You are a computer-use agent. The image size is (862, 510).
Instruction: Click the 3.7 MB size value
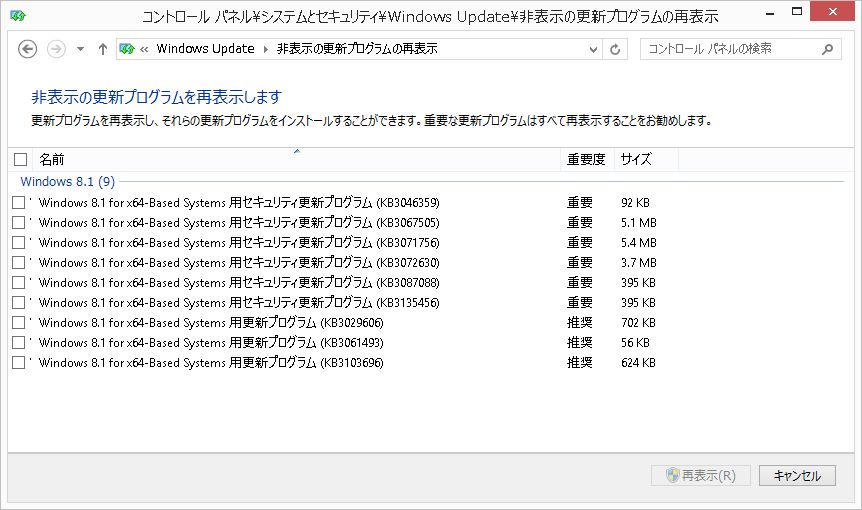pos(639,263)
